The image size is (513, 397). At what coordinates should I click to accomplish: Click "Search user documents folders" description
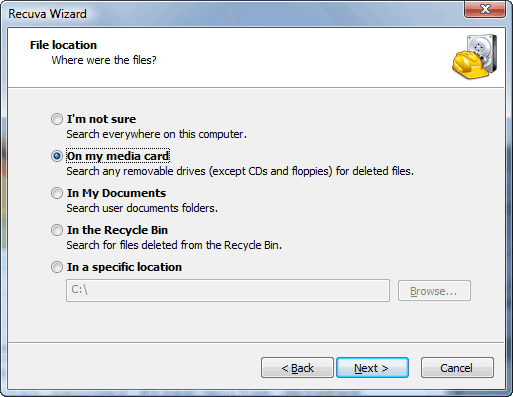click(x=142, y=208)
